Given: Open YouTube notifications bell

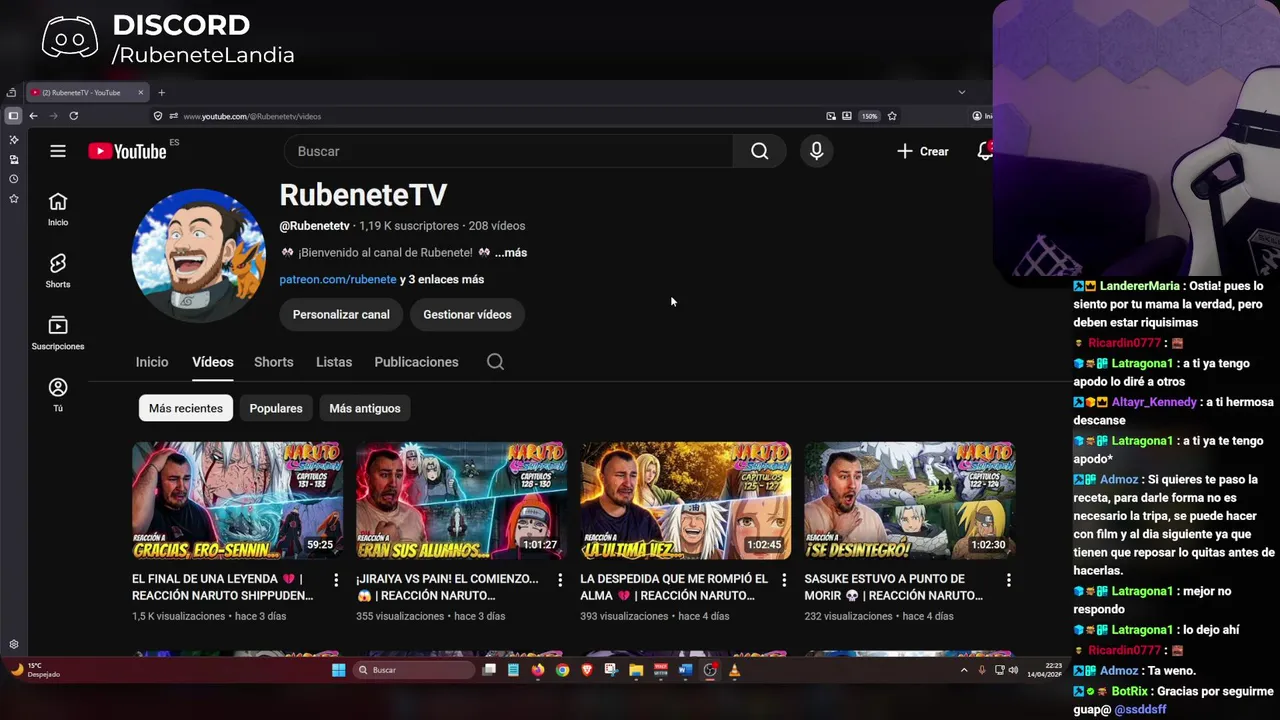Looking at the screenshot, I should pos(984,151).
